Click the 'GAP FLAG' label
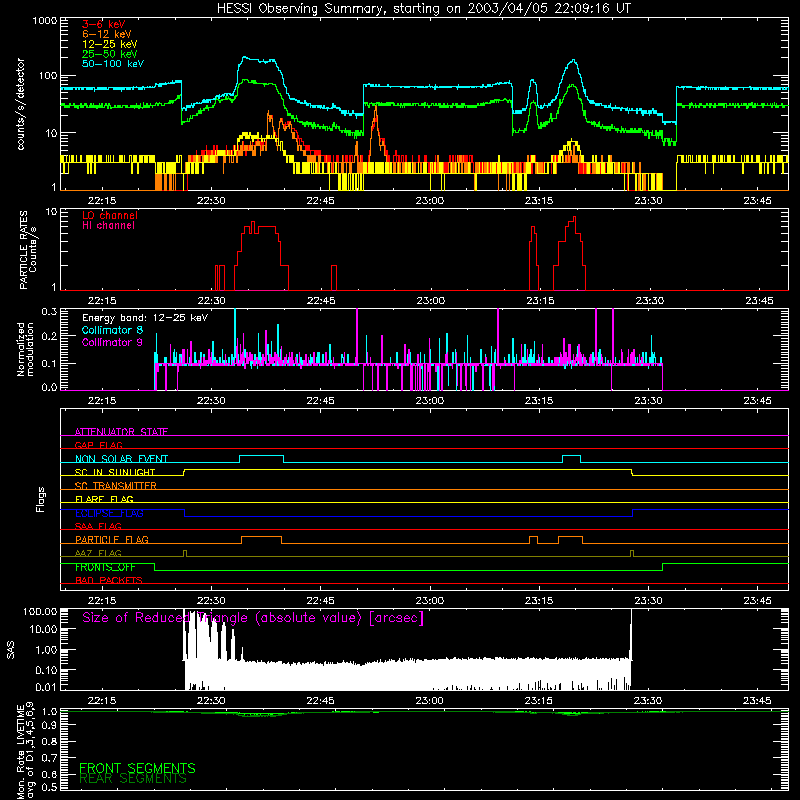Screen dimensions: 800x800 [x=98, y=445]
